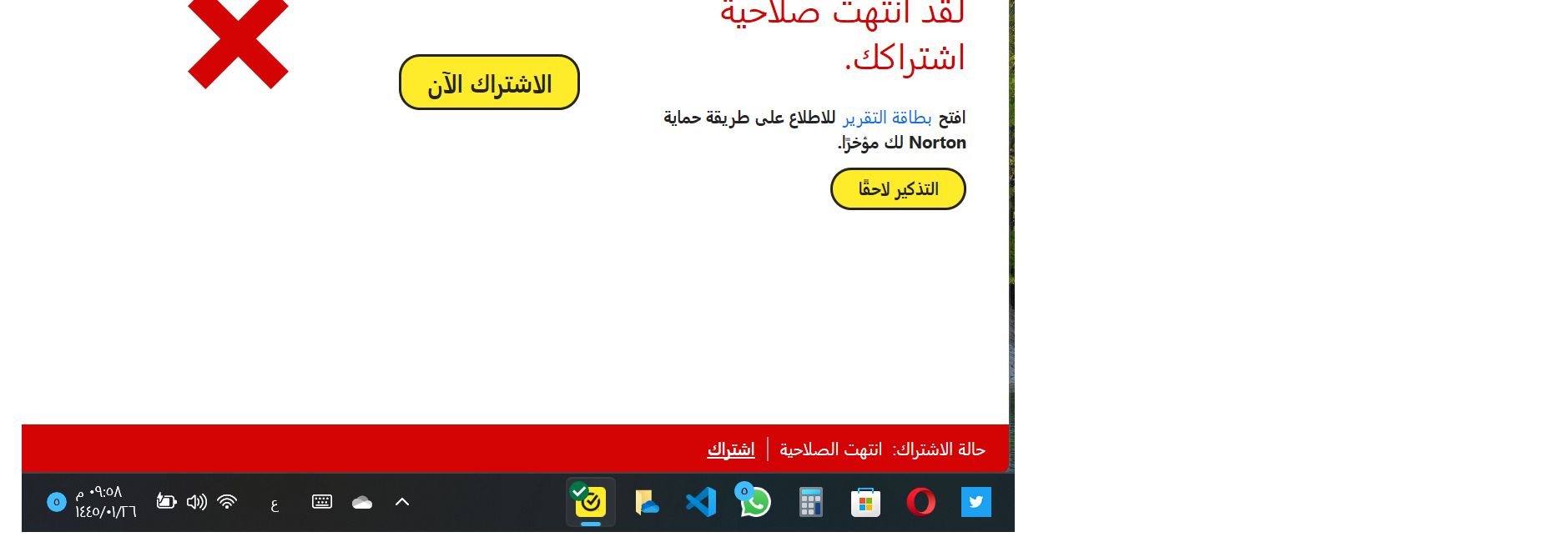Viewport: 1568px width, 542px height.
Task: Open File Explorer from the taskbar
Action: coord(647,502)
